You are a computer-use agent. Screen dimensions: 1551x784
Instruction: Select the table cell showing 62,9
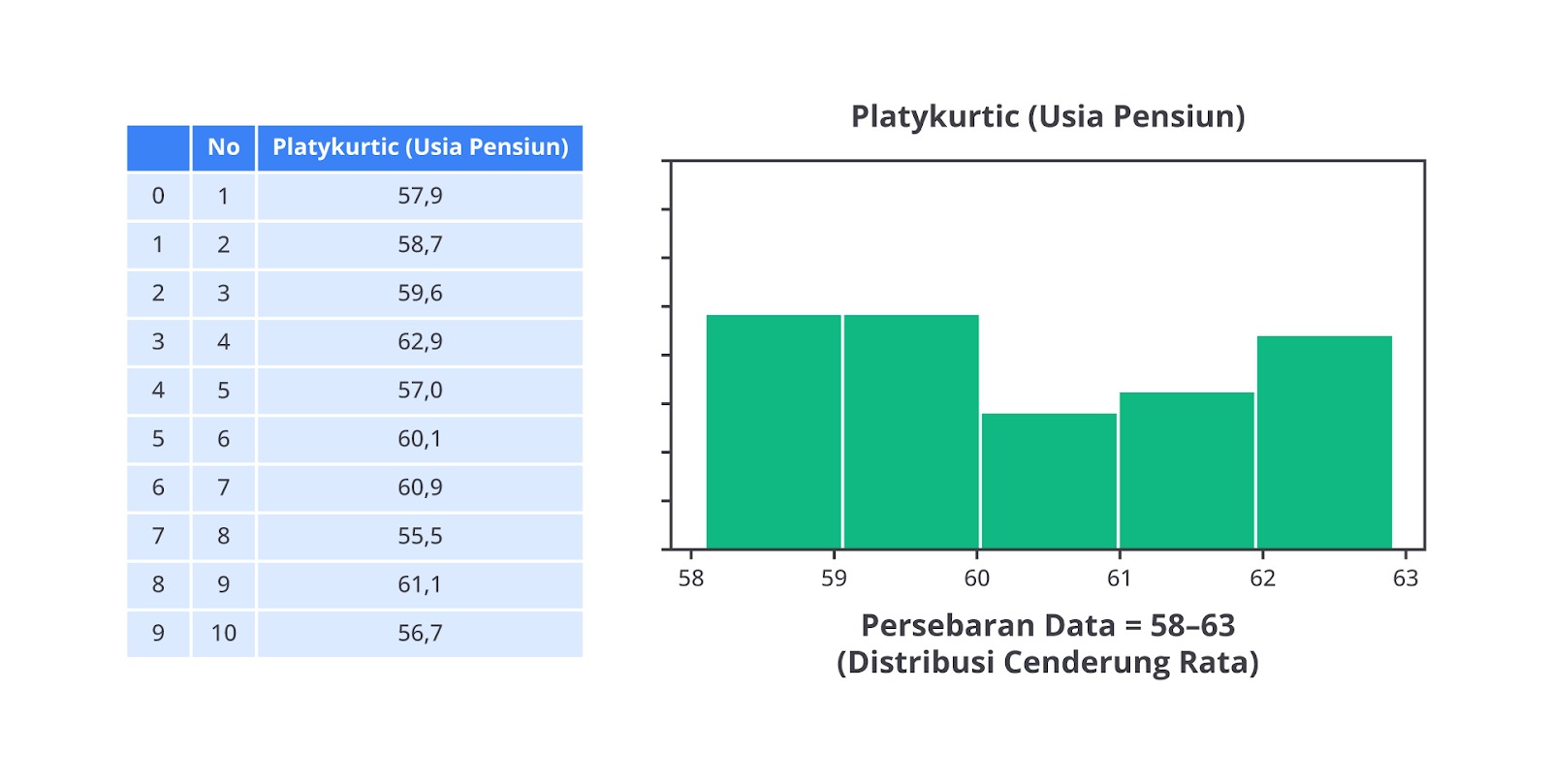click(420, 341)
